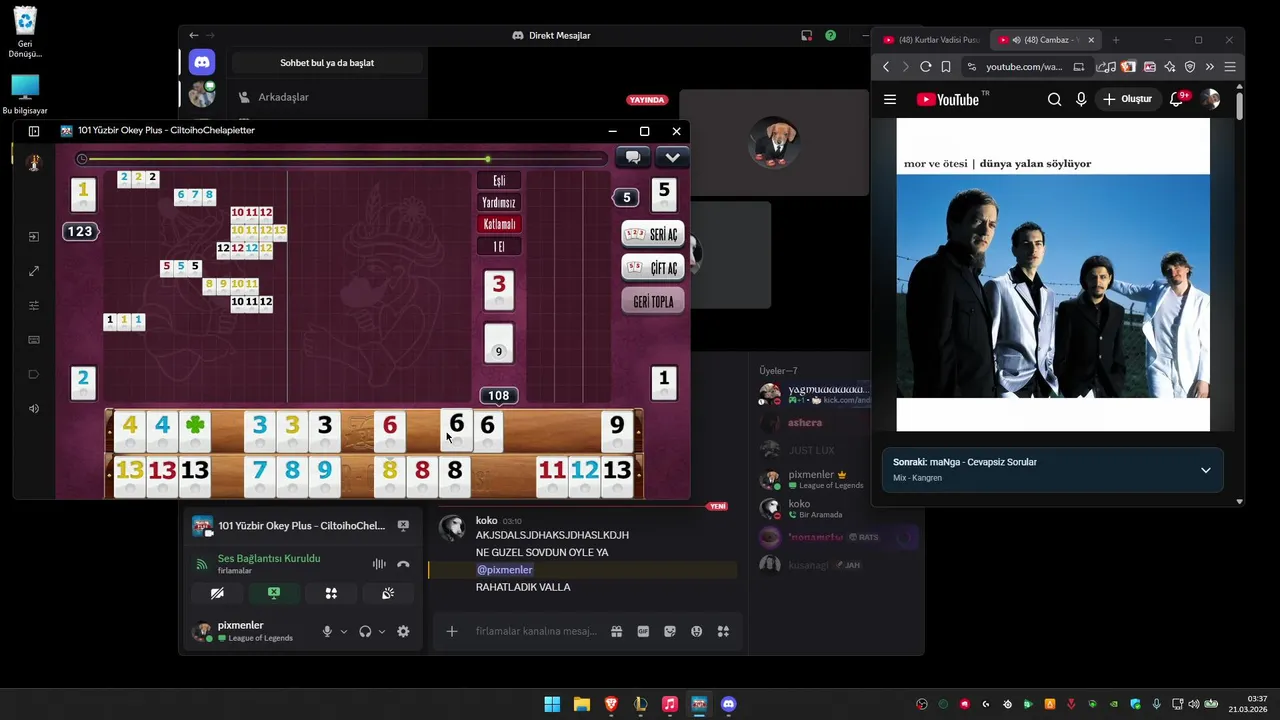Toggle camera off in Discord voice panel
Screen dimensions: 1280x720
point(217,593)
